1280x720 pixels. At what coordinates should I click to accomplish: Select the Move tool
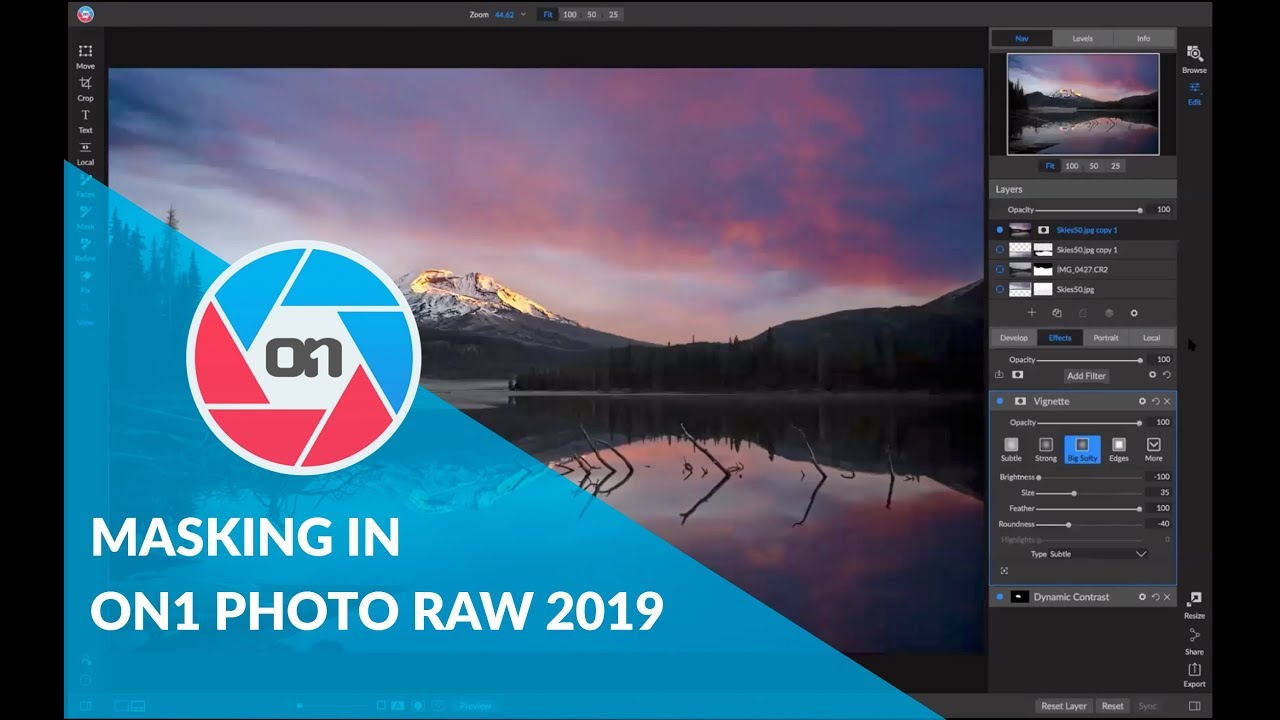(85, 56)
